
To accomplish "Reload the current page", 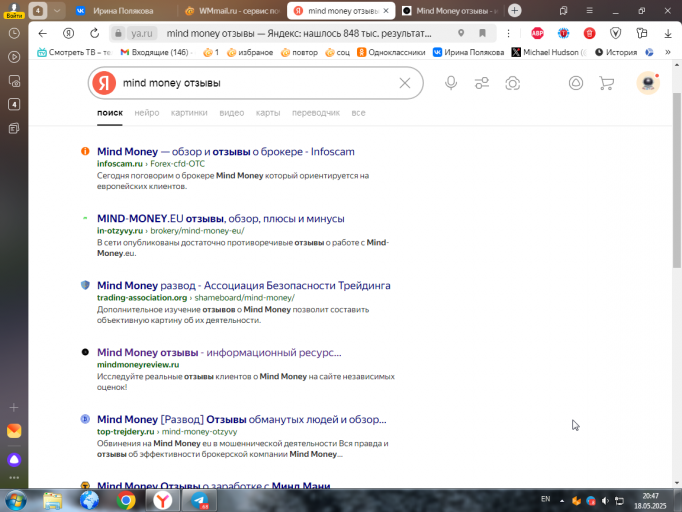I will click(x=94, y=33).
